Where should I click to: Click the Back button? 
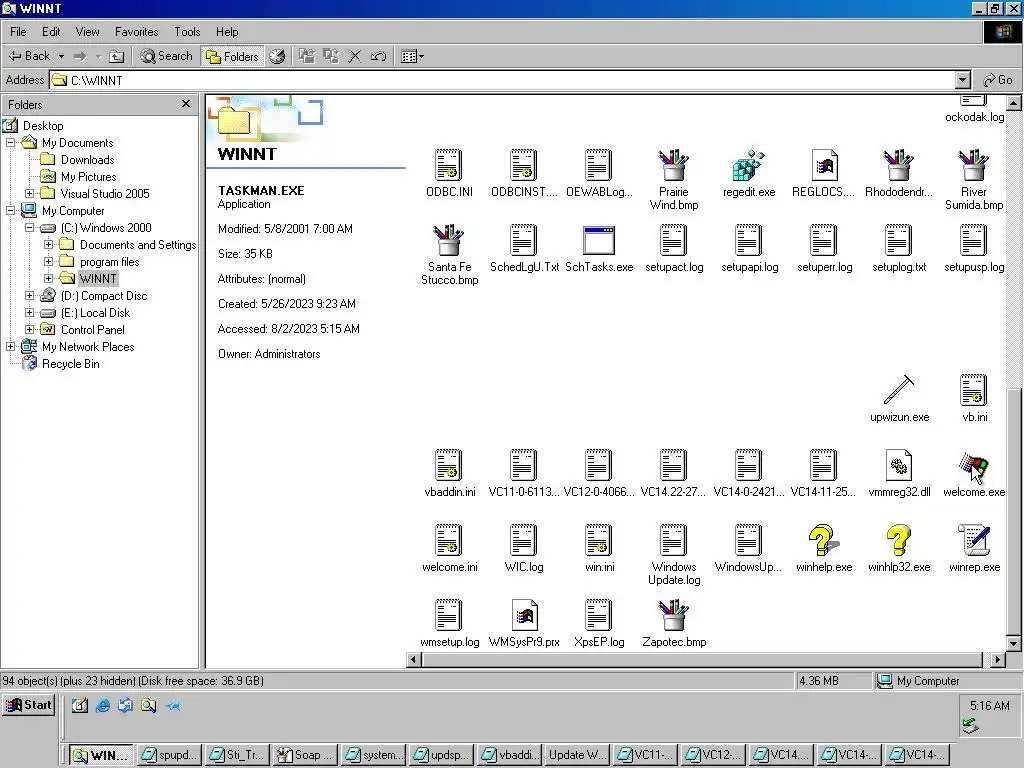29,56
